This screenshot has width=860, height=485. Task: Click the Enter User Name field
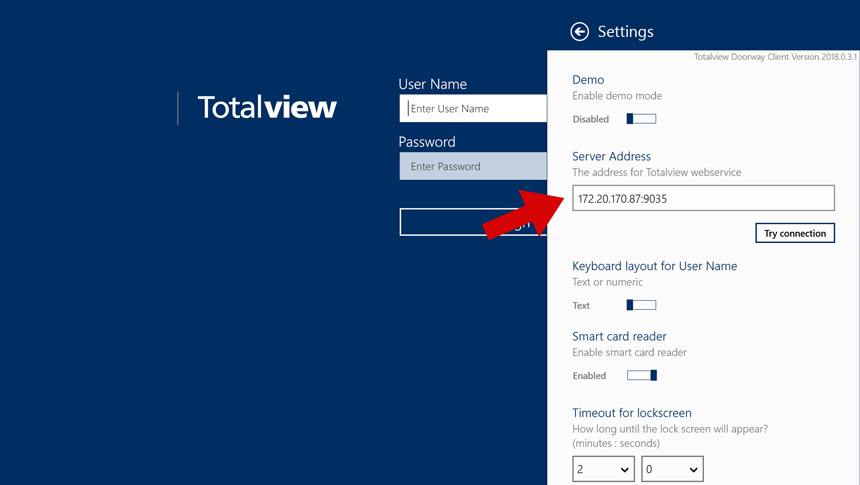tap(473, 109)
